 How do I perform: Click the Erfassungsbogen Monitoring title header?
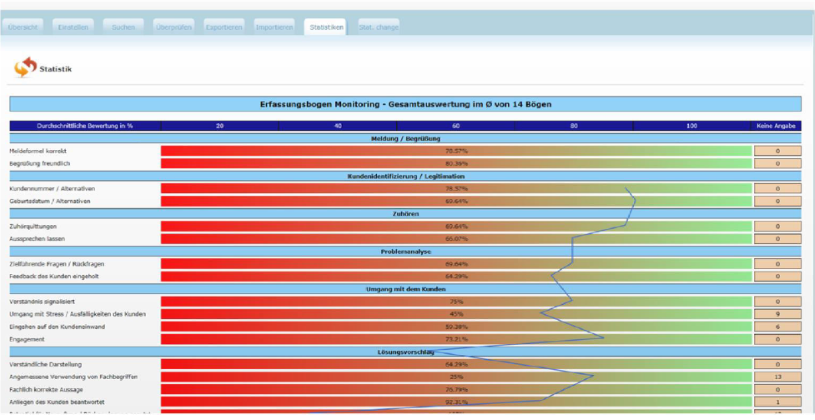coord(405,104)
